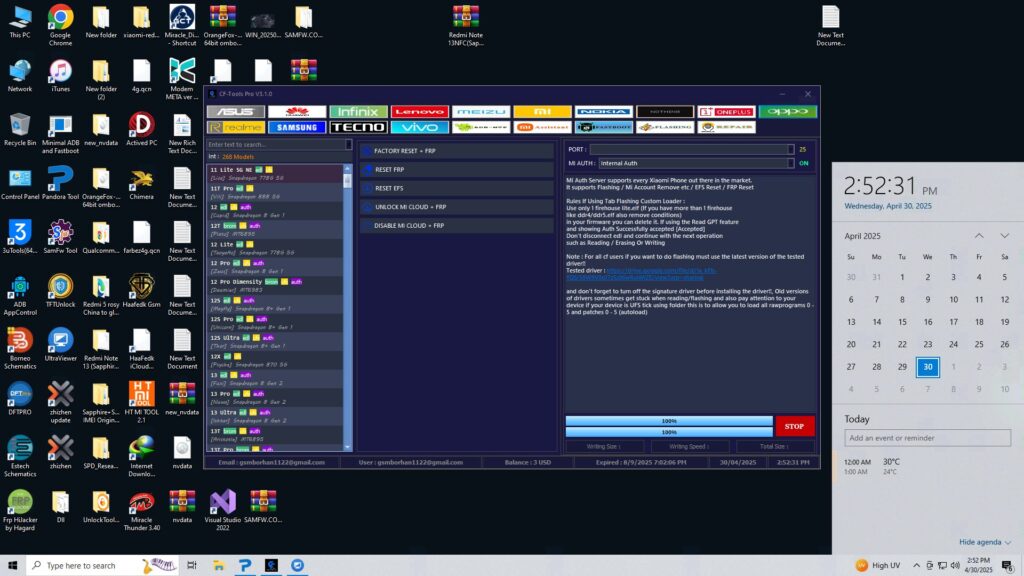Show hidden system tray icons
Screen dimensions: 1024x576
pyautogui.click(x=916, y=566)
